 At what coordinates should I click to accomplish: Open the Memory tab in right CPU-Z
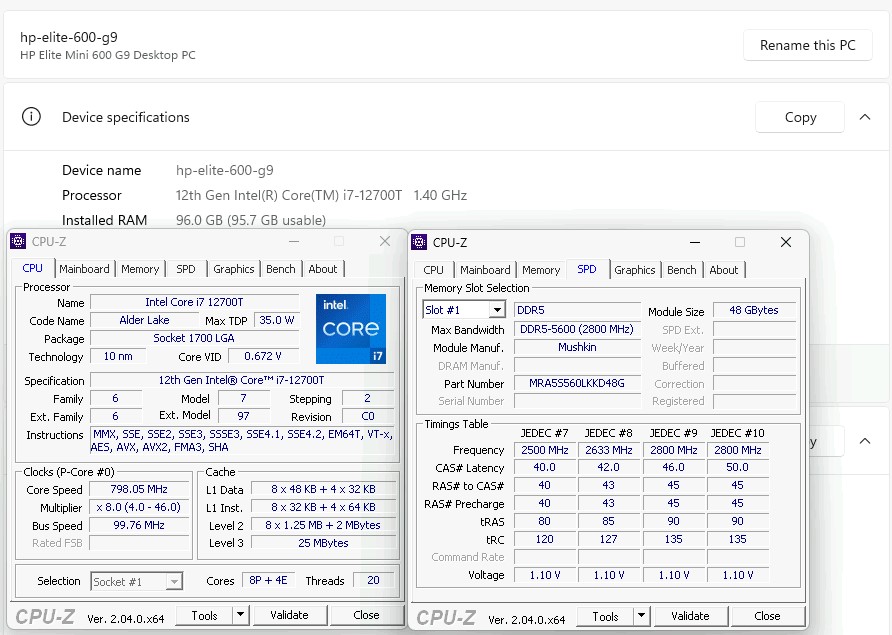click(541, 270)
